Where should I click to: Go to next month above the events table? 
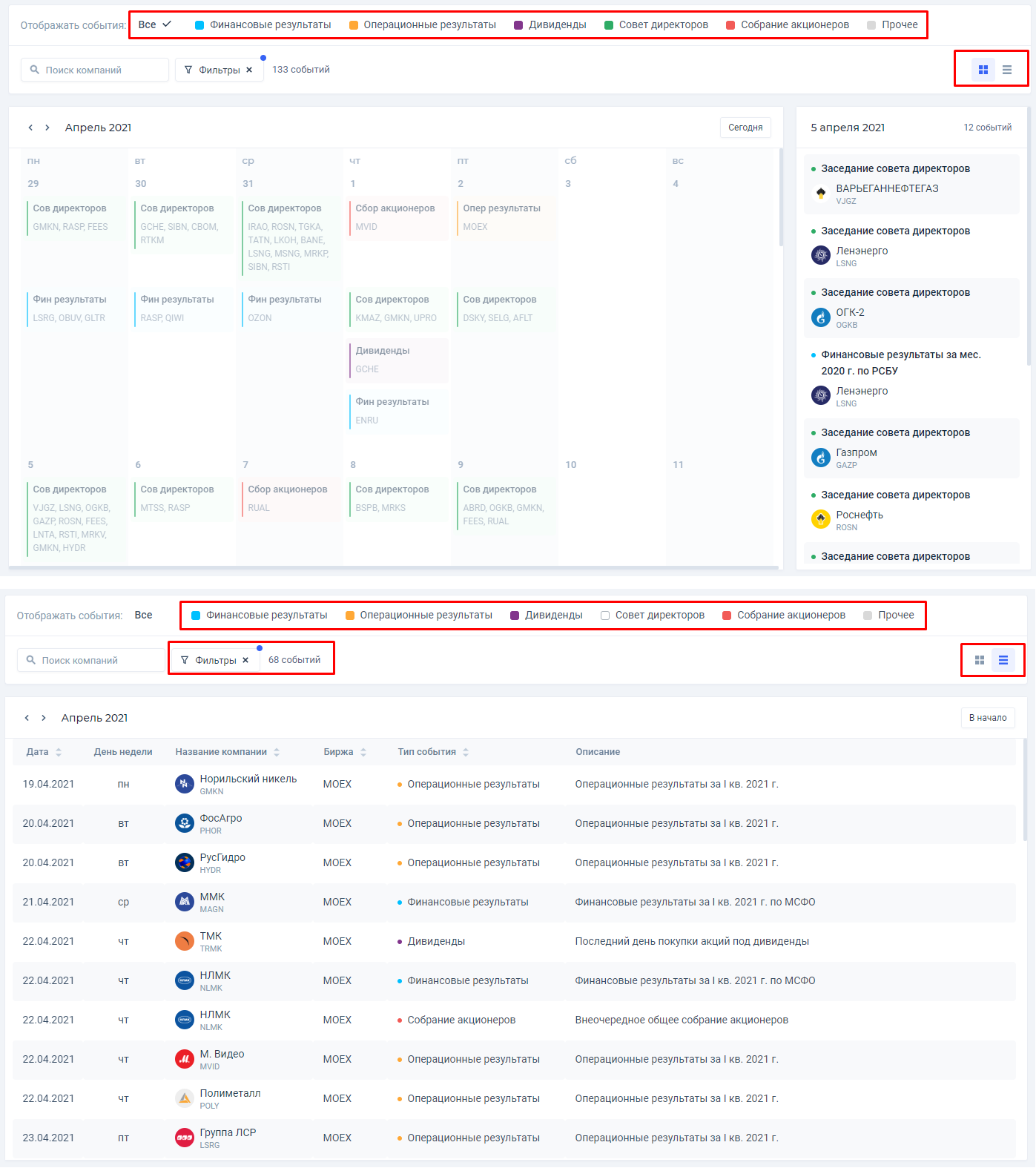(44, 718)
